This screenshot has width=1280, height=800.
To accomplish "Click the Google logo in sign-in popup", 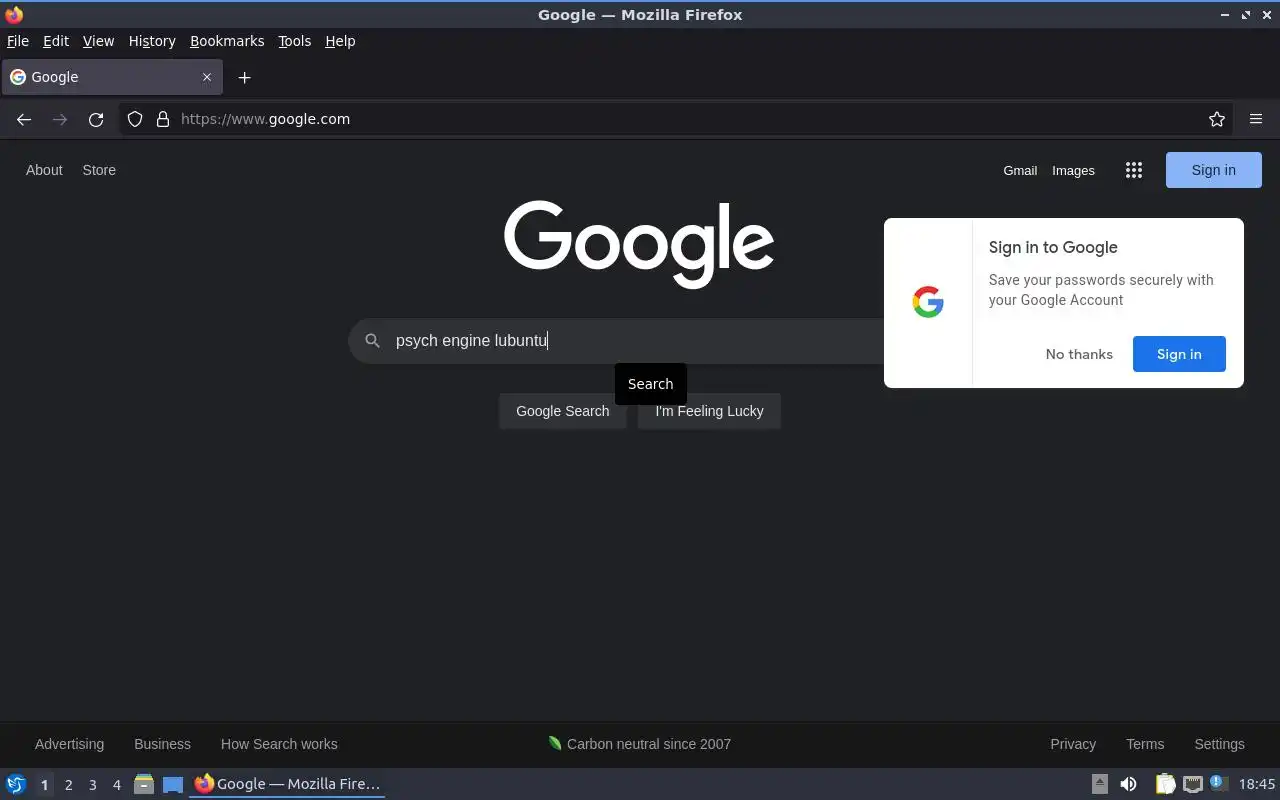I will tap(928, 302).
